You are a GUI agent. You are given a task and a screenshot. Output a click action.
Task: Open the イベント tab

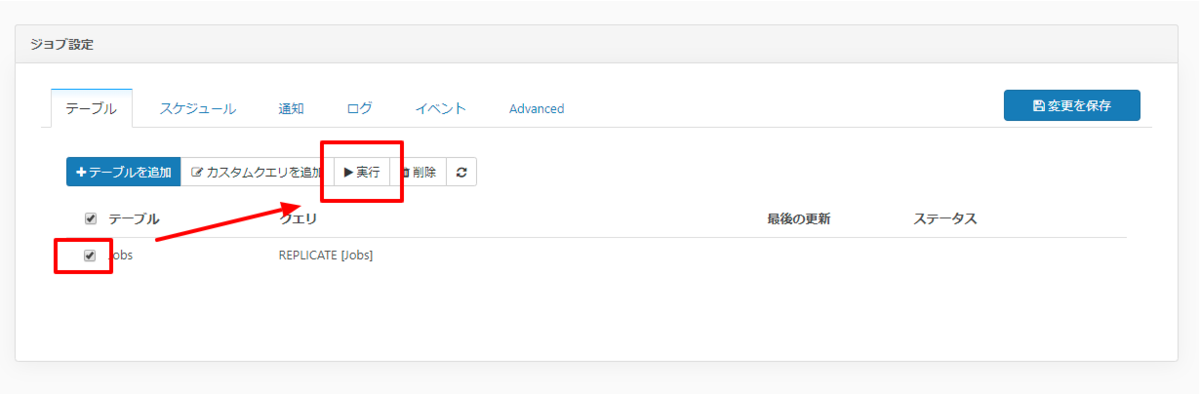pyautogui.click(x=441, y=108)
